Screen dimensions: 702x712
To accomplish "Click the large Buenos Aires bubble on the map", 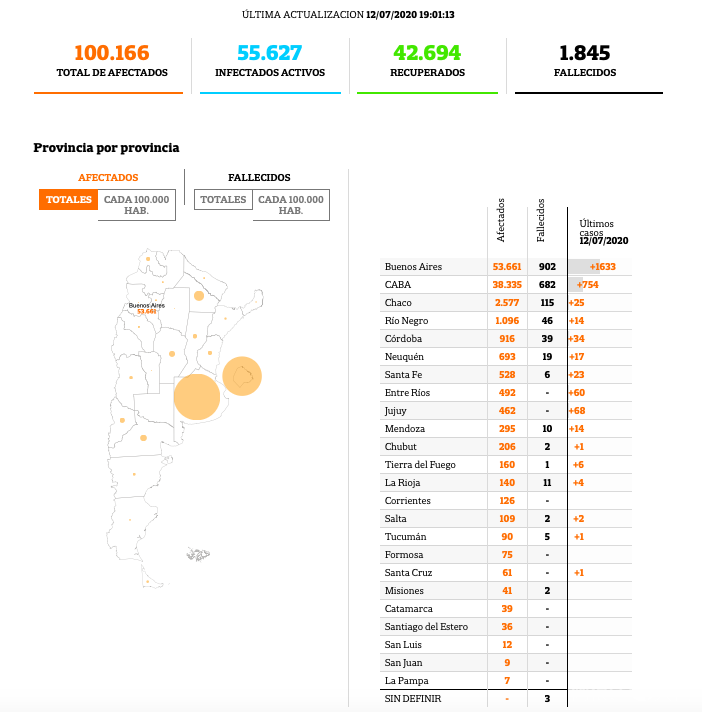I will (x=196, y=396).
